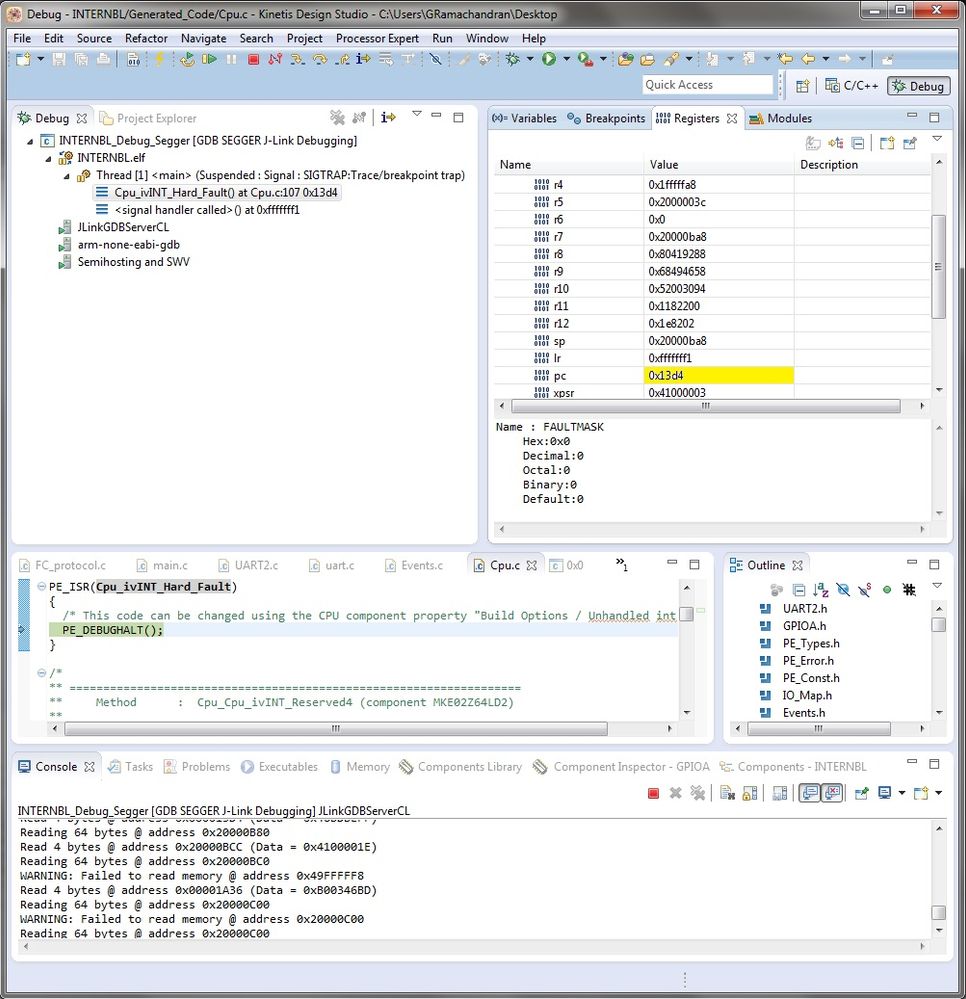Screen dimensions: 966x999
Task: Click the Project Explorer tab
Action: pos(148,119)
